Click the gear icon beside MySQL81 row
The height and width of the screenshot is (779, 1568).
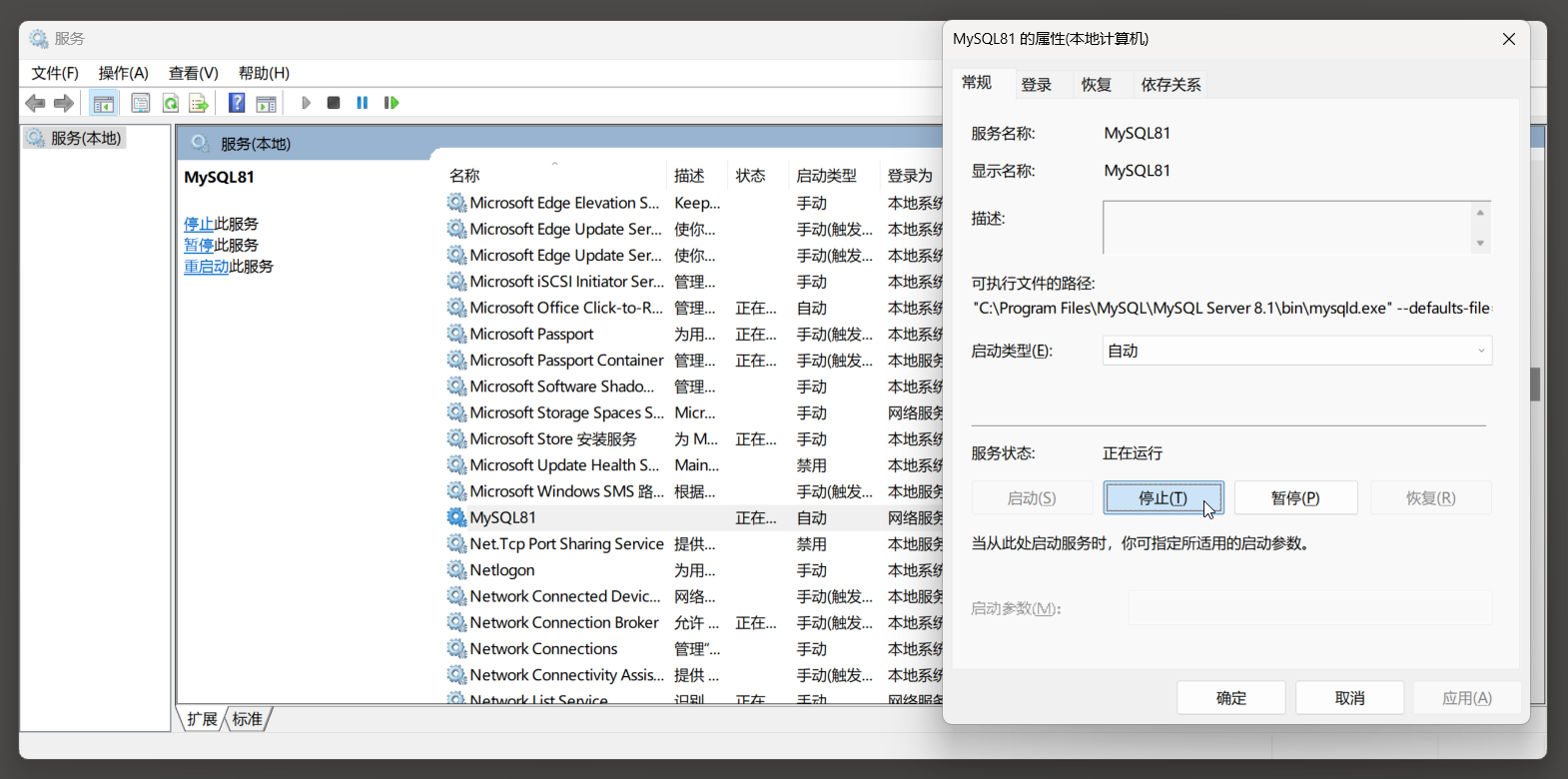pyautogui.click(x=456, y=517)
